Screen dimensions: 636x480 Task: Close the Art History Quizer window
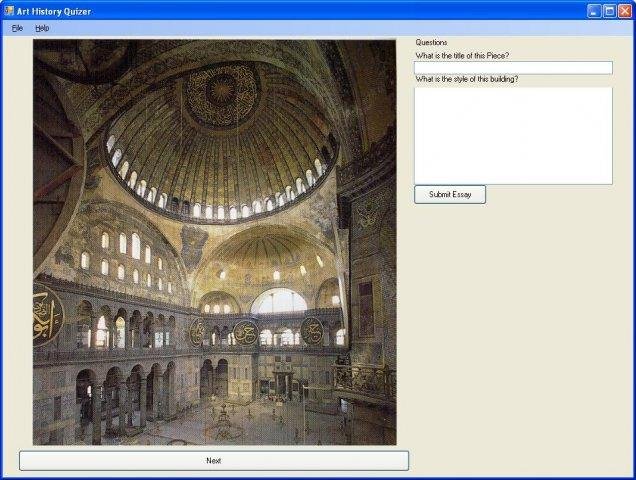coord(625,11)
